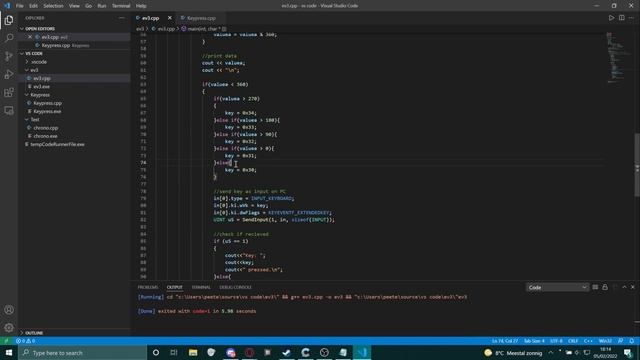Open the output channel dropdown showing Code
Viewport: 640px width, 360px height.
coord(557,287)
